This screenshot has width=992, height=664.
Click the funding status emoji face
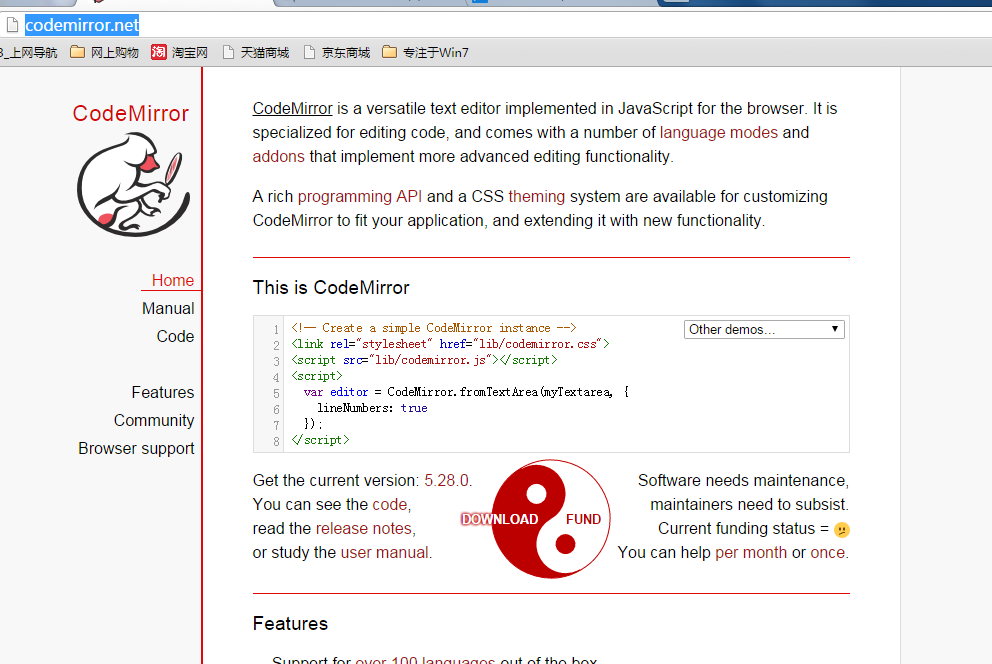[841, 529]
